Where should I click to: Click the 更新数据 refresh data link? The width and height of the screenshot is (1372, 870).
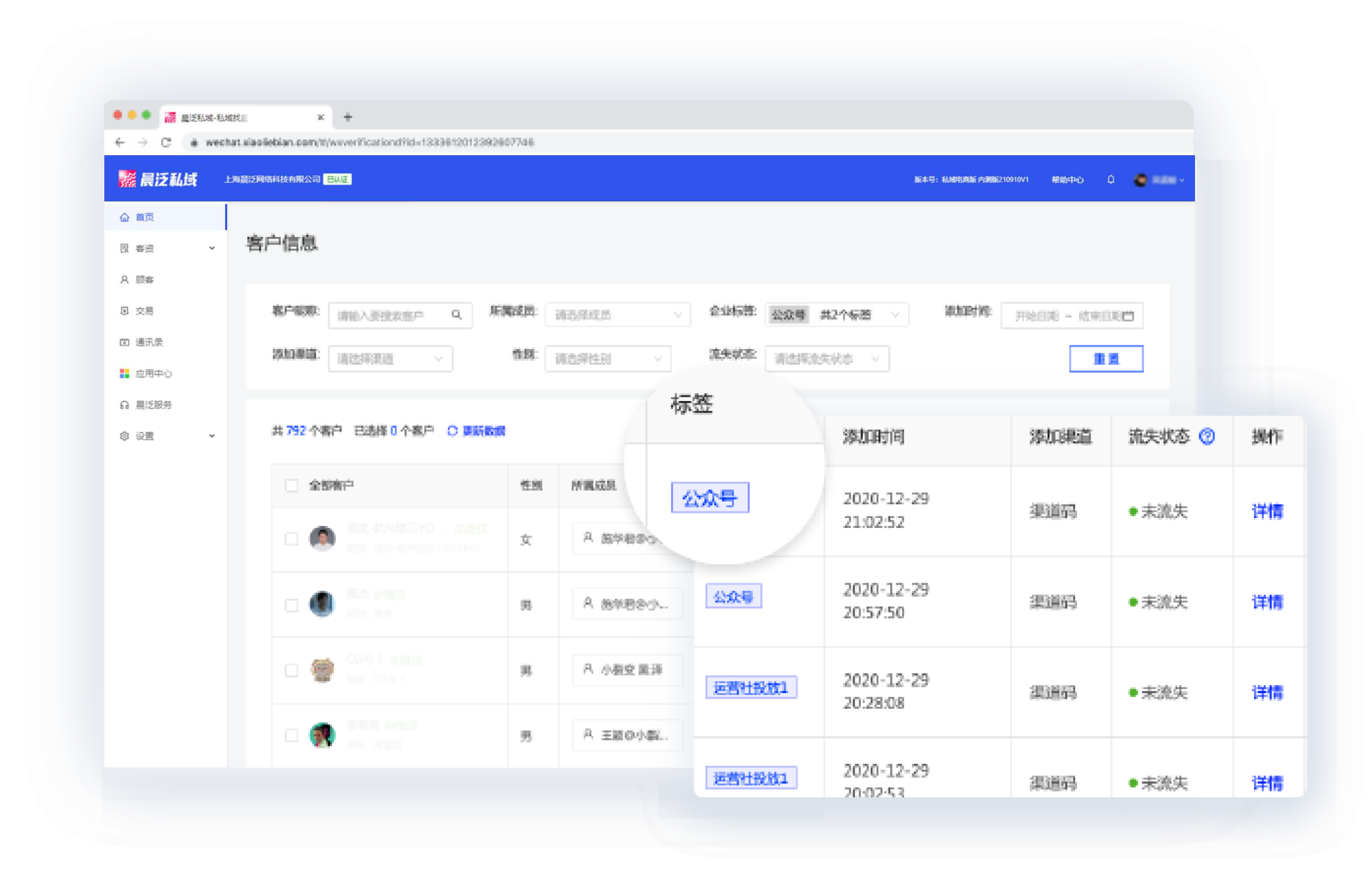[x=484, y=431]
